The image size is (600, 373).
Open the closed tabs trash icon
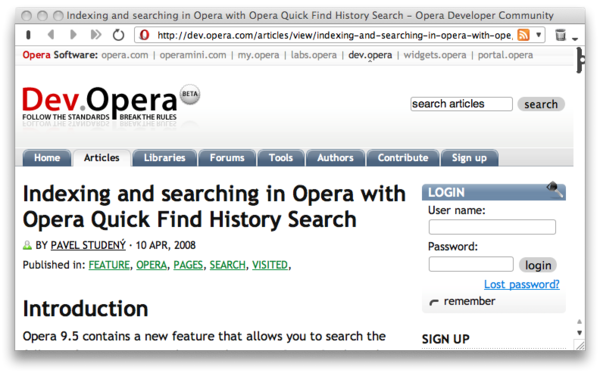click(560, 35)
